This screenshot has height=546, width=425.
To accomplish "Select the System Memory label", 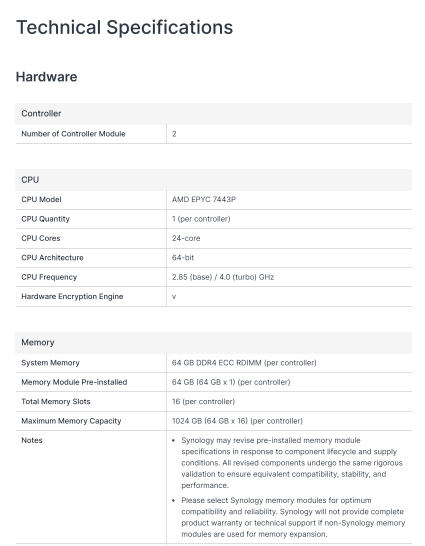I will coord(50,363).
